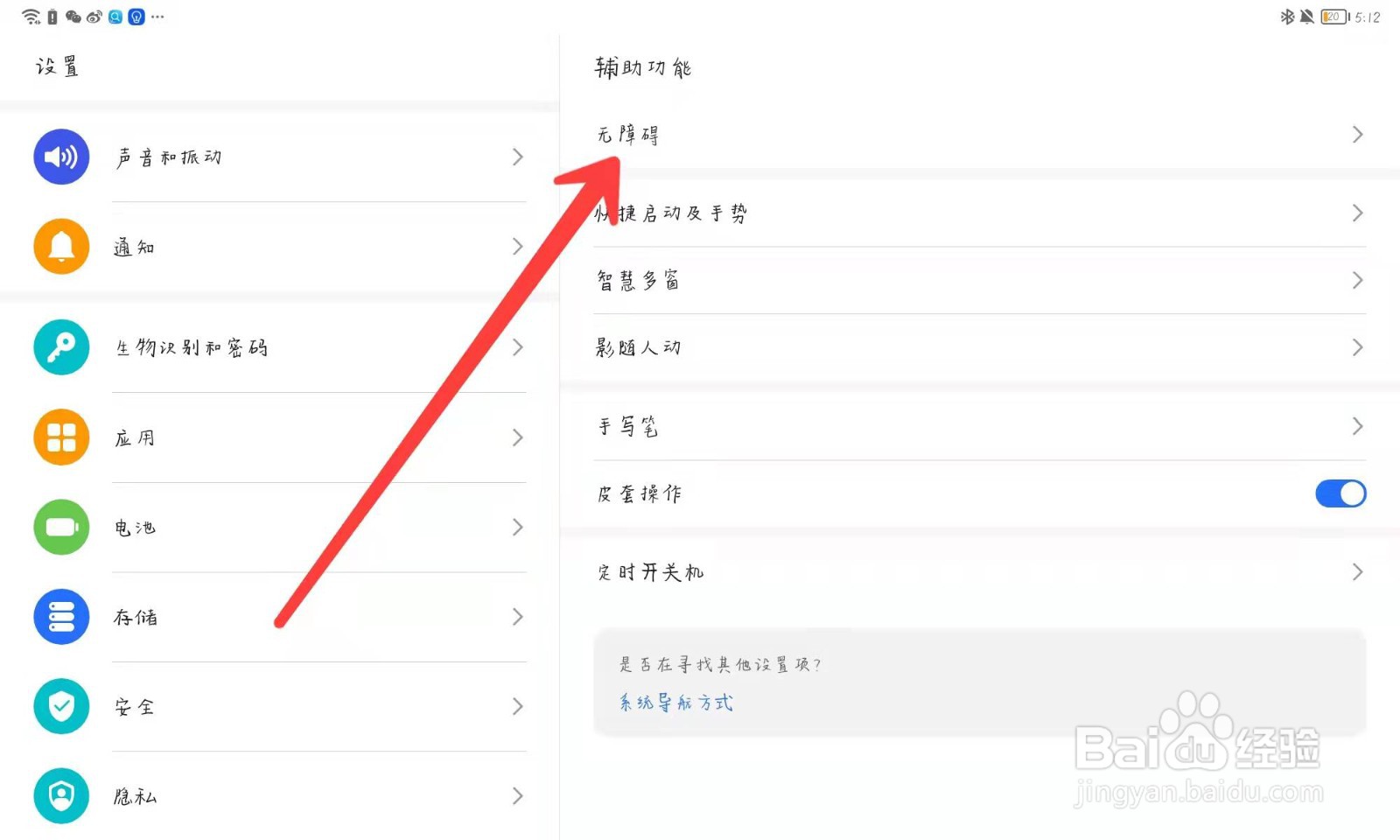Tap the Bluetooth status bar icon
1400x840 pixels.
tap(1287, 17)
